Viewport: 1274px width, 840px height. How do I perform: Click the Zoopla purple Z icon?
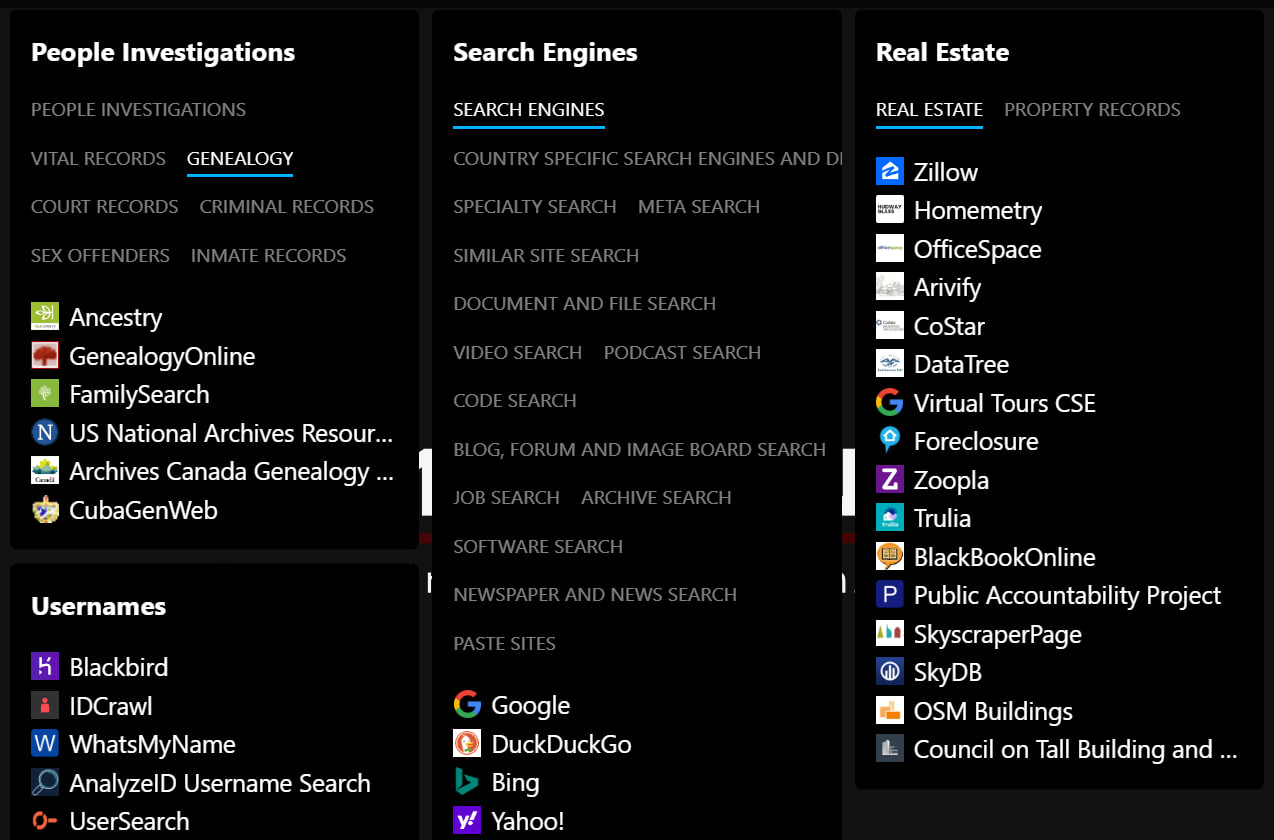[890, 480]
